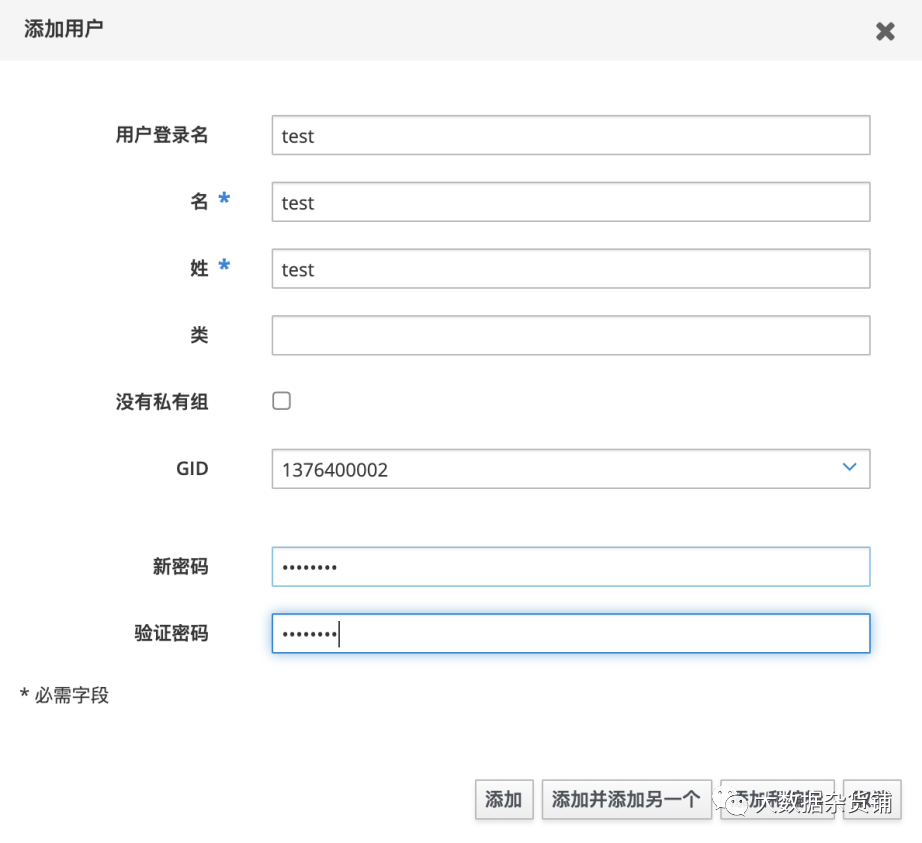
Task: Select the 名 text field containing test
Action: 570,202
